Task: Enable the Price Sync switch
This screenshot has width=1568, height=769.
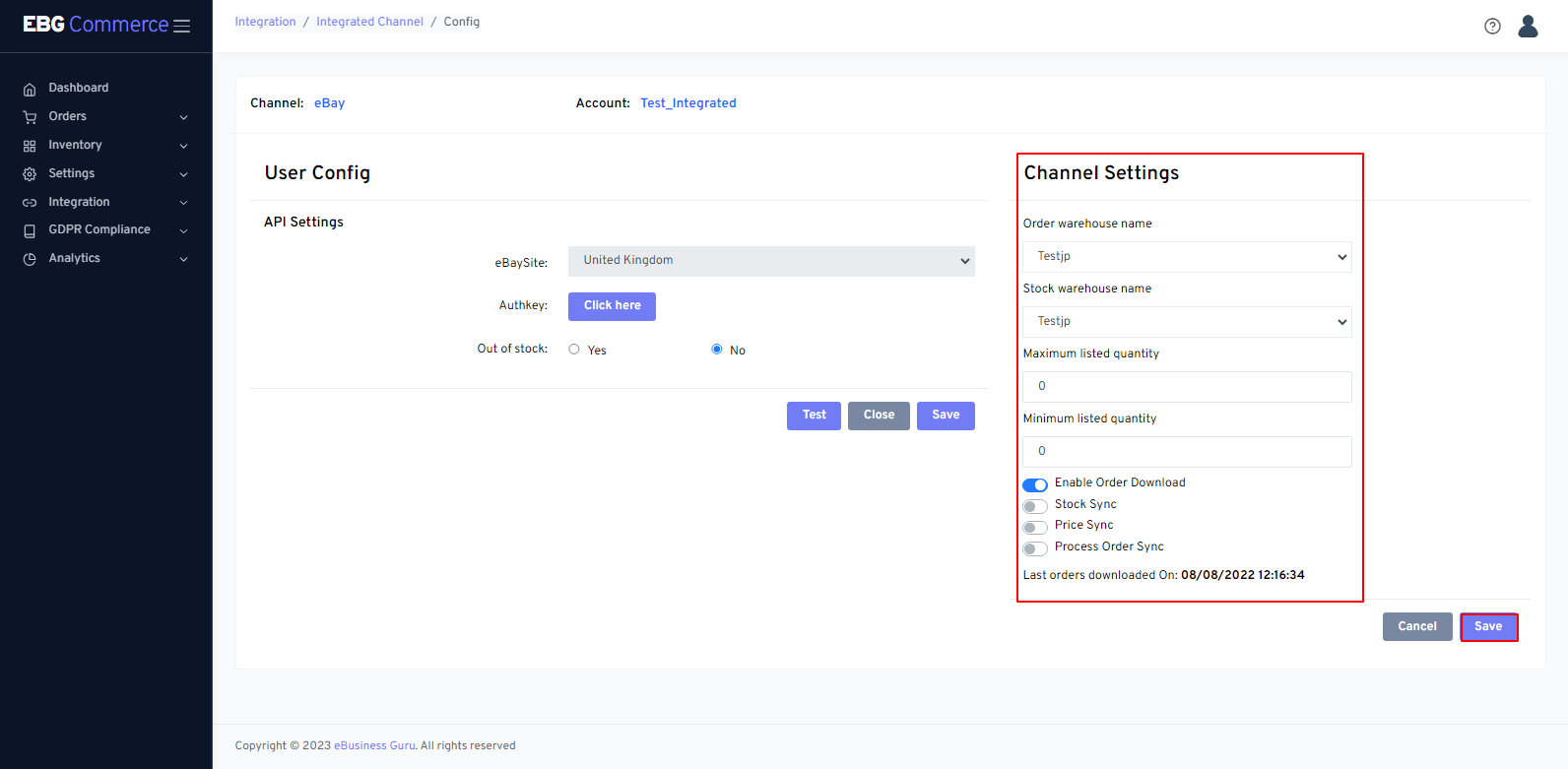Action: coord(1034,527)
